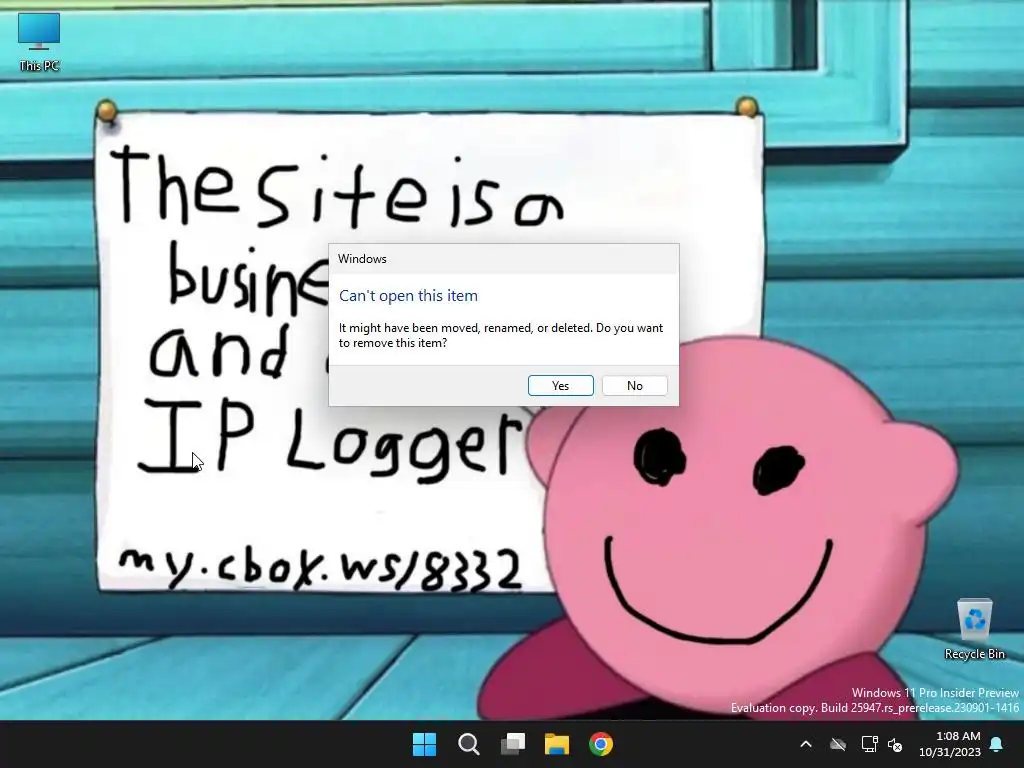Launch Google Chrome from the taskbar

pyautogui.click(x=601, y=744)
